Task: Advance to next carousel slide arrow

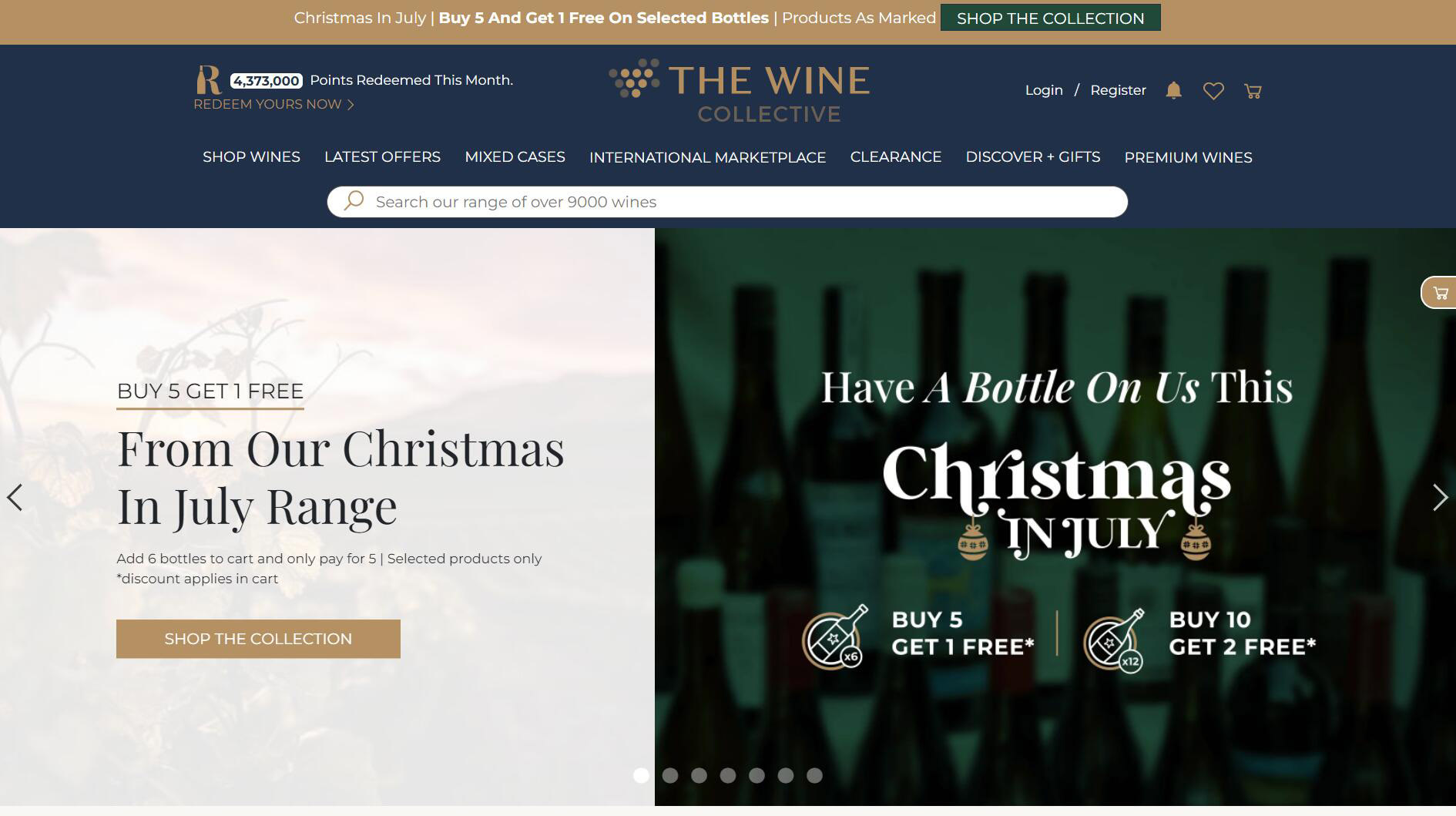Action: click(x=1440, y=497)
